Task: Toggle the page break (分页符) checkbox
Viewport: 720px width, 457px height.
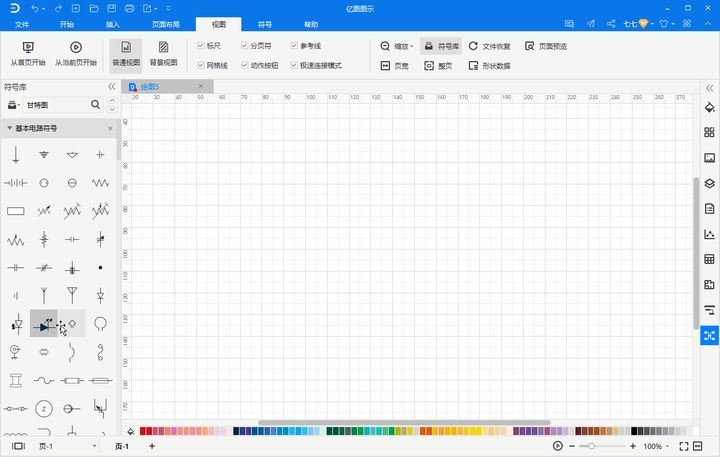Action: [245, 45]
